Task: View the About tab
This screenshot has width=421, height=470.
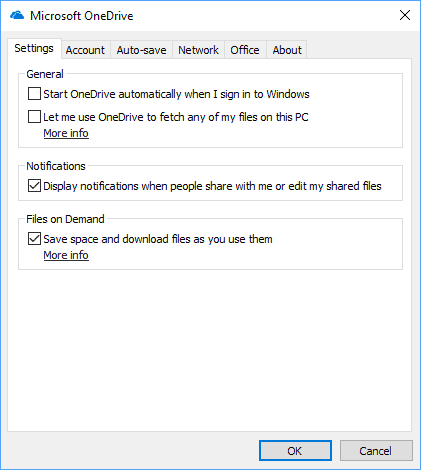Action: tap(287, 50)
